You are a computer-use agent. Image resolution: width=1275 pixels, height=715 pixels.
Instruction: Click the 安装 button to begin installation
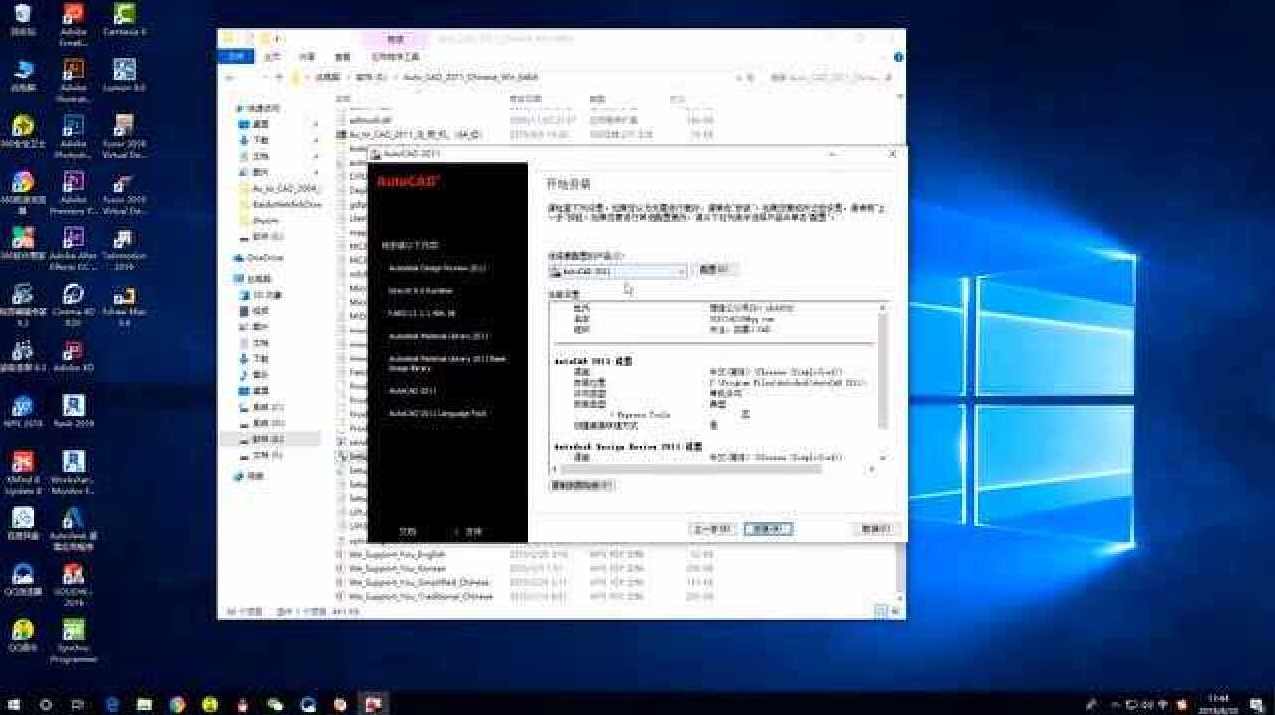768,528
